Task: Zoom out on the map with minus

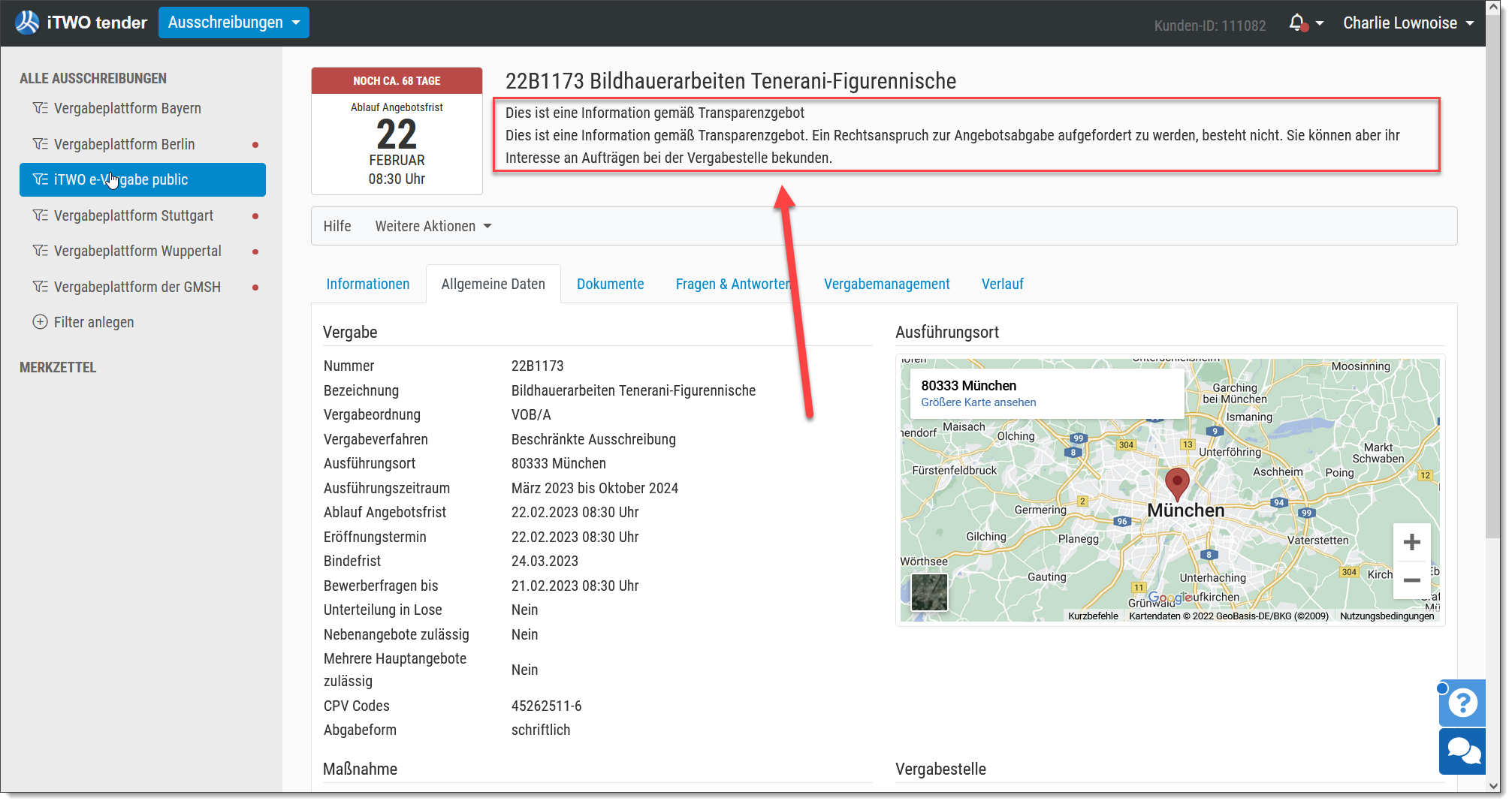Action: tap(1411, 580)
